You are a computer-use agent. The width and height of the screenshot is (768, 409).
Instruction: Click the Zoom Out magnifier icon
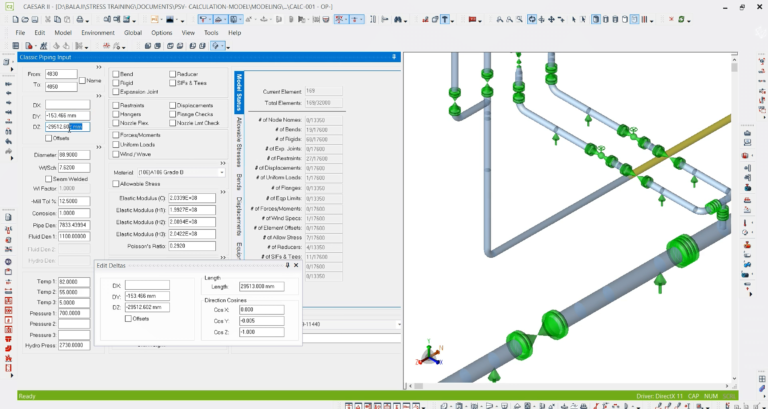tap(509, 20)
